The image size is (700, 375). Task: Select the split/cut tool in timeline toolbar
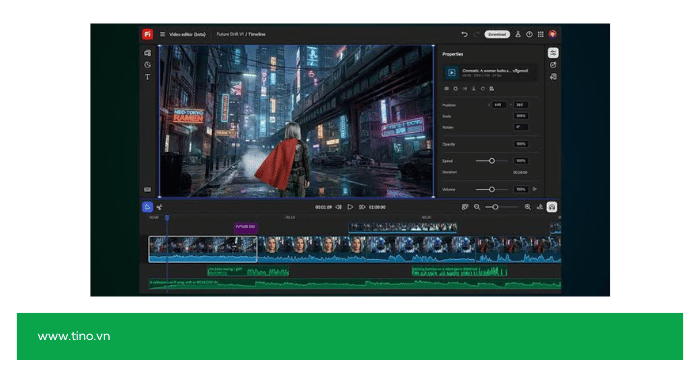point(159,207)
